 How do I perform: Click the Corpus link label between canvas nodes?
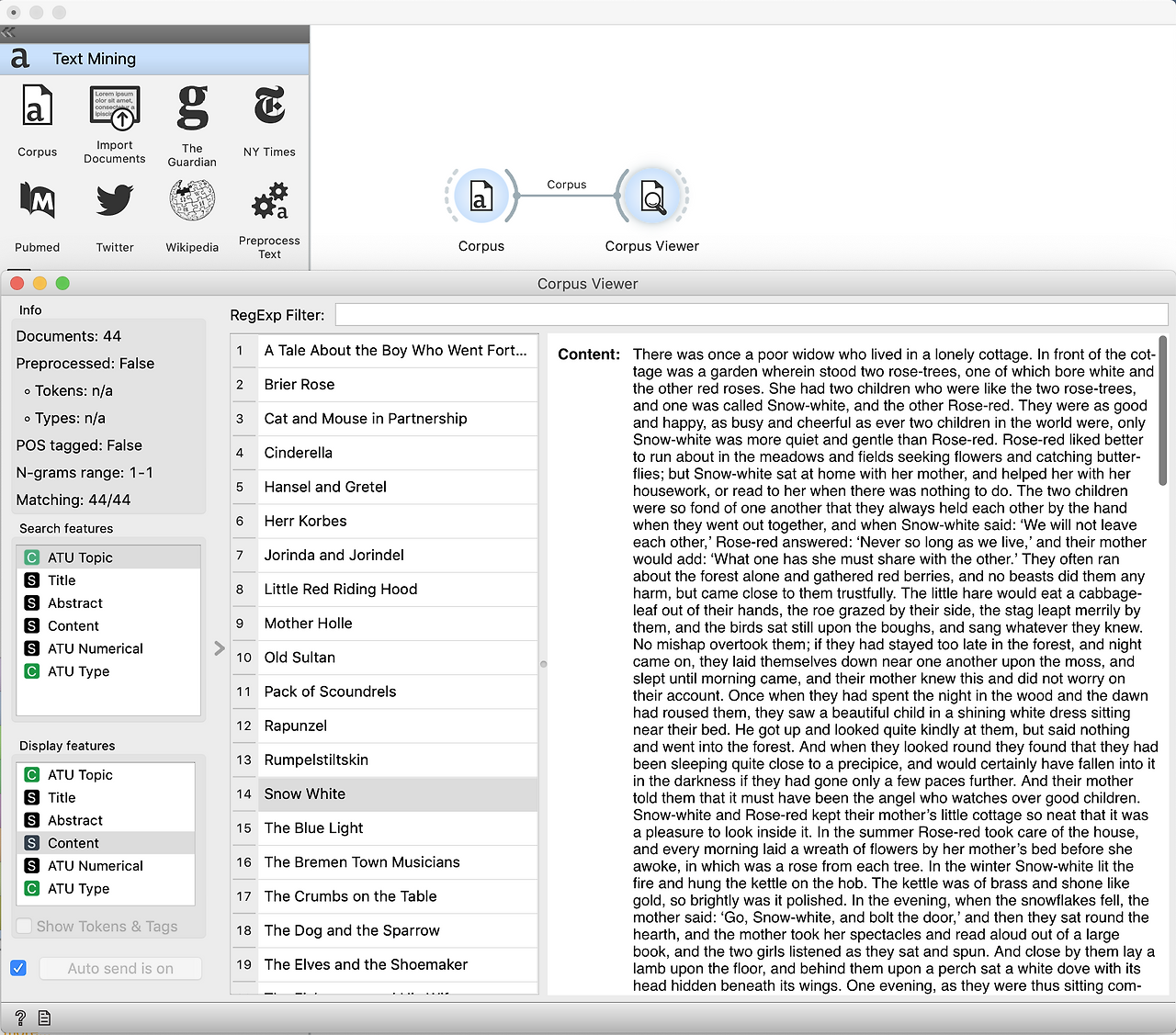pyautogui.click(x=567, y=185)
